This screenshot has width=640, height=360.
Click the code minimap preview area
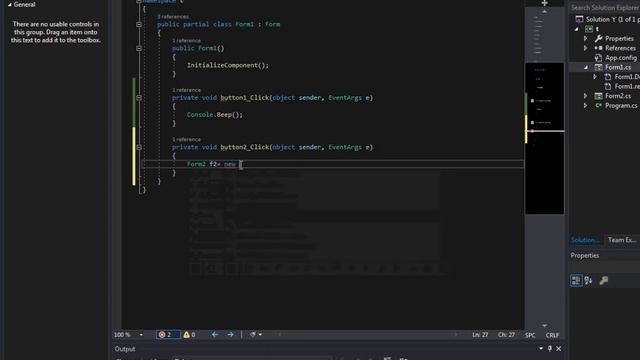point(544,139)
